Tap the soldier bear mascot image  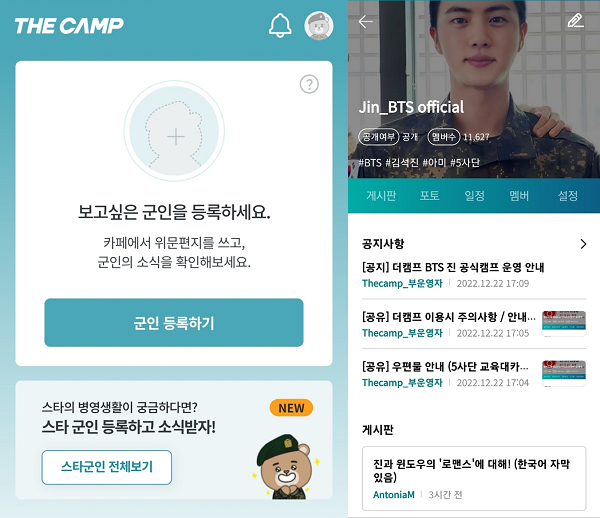click(286, 467)
